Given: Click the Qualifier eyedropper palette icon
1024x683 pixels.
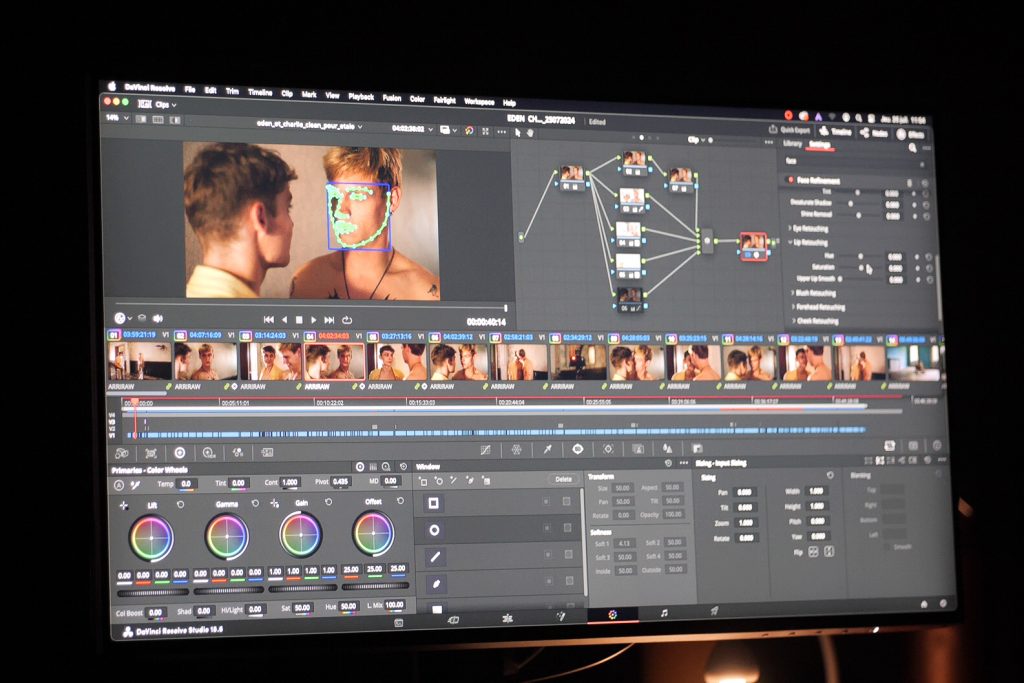Looking at the screenshot, I should (547, 449).
